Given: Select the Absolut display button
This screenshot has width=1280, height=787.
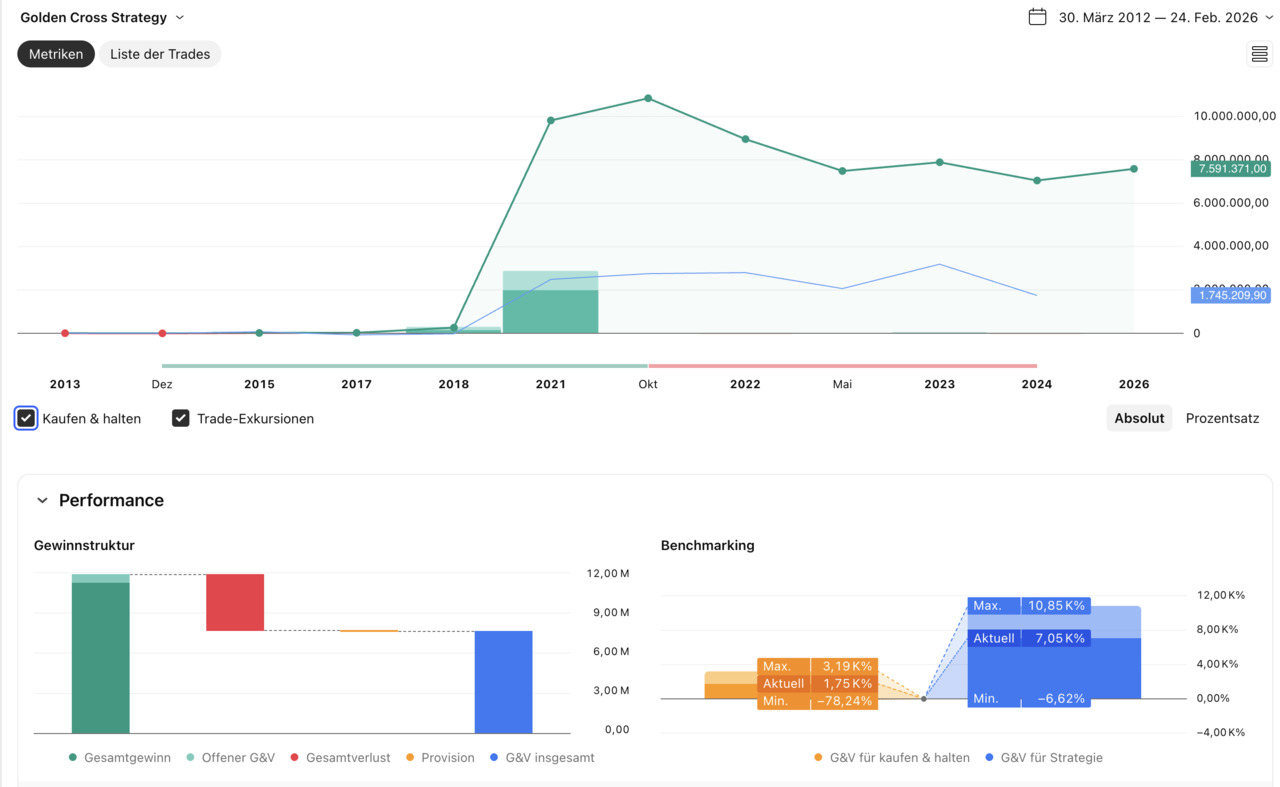Looking at the screenshot, I should (1139, 418).
